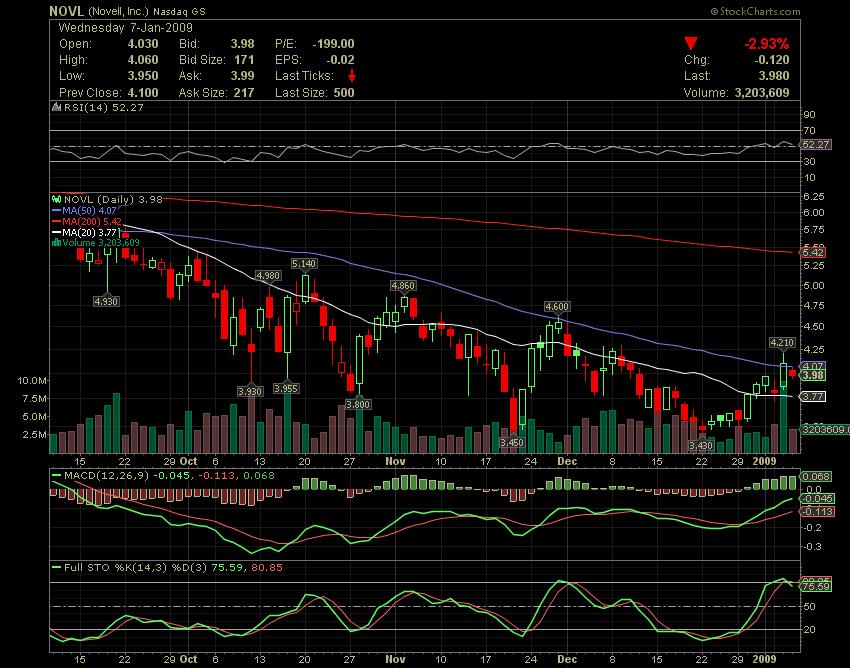The height and width of the screenshot is (668, 850).
Task: Click the -0.113 MACD signal axis tag
Action: (817, 511)
